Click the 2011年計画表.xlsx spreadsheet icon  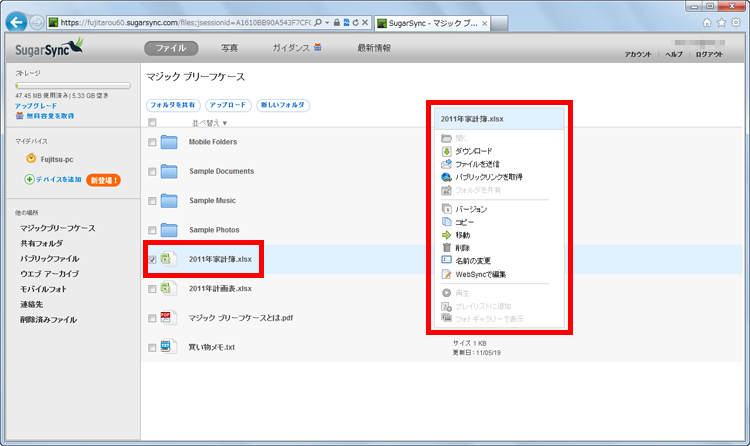(x=168, y=289)
